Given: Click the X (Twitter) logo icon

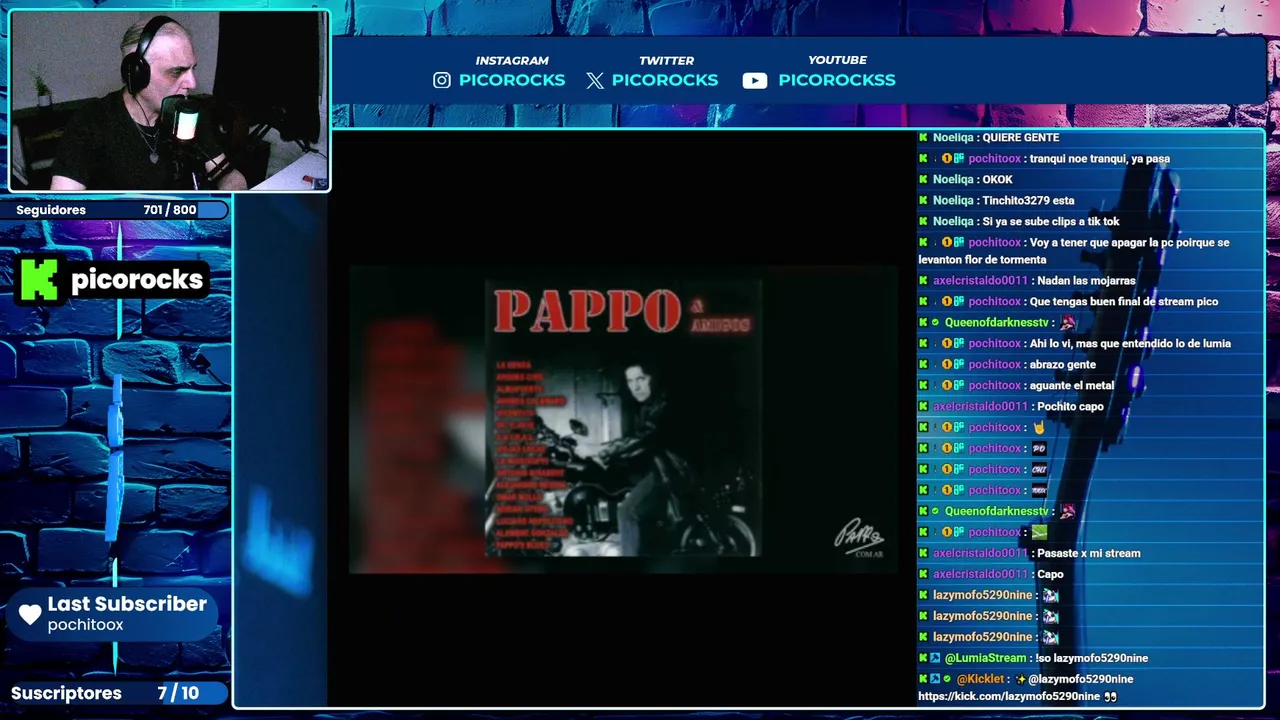Looking at the screenshot, I should pyautogui.click(x=595, y=81).
